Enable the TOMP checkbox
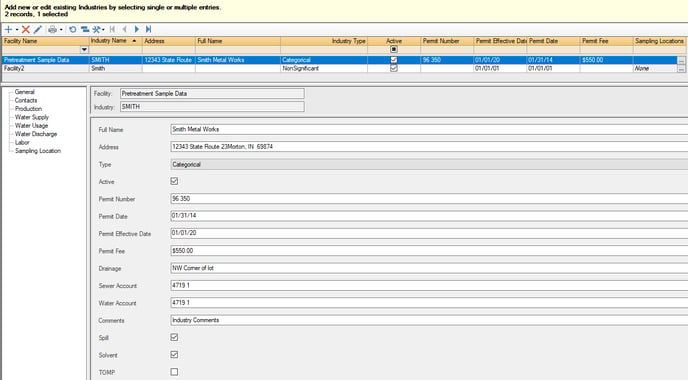The width and height of the screenshot is (688, 380). tap(174, 372)
